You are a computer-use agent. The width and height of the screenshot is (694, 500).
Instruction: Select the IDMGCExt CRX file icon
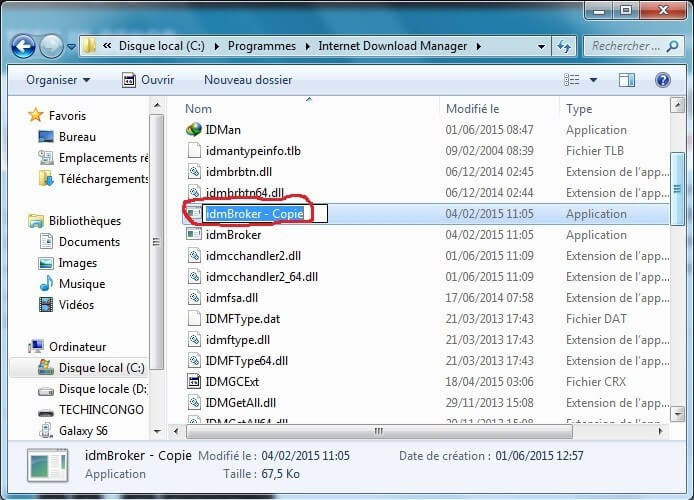click(194, 381)
